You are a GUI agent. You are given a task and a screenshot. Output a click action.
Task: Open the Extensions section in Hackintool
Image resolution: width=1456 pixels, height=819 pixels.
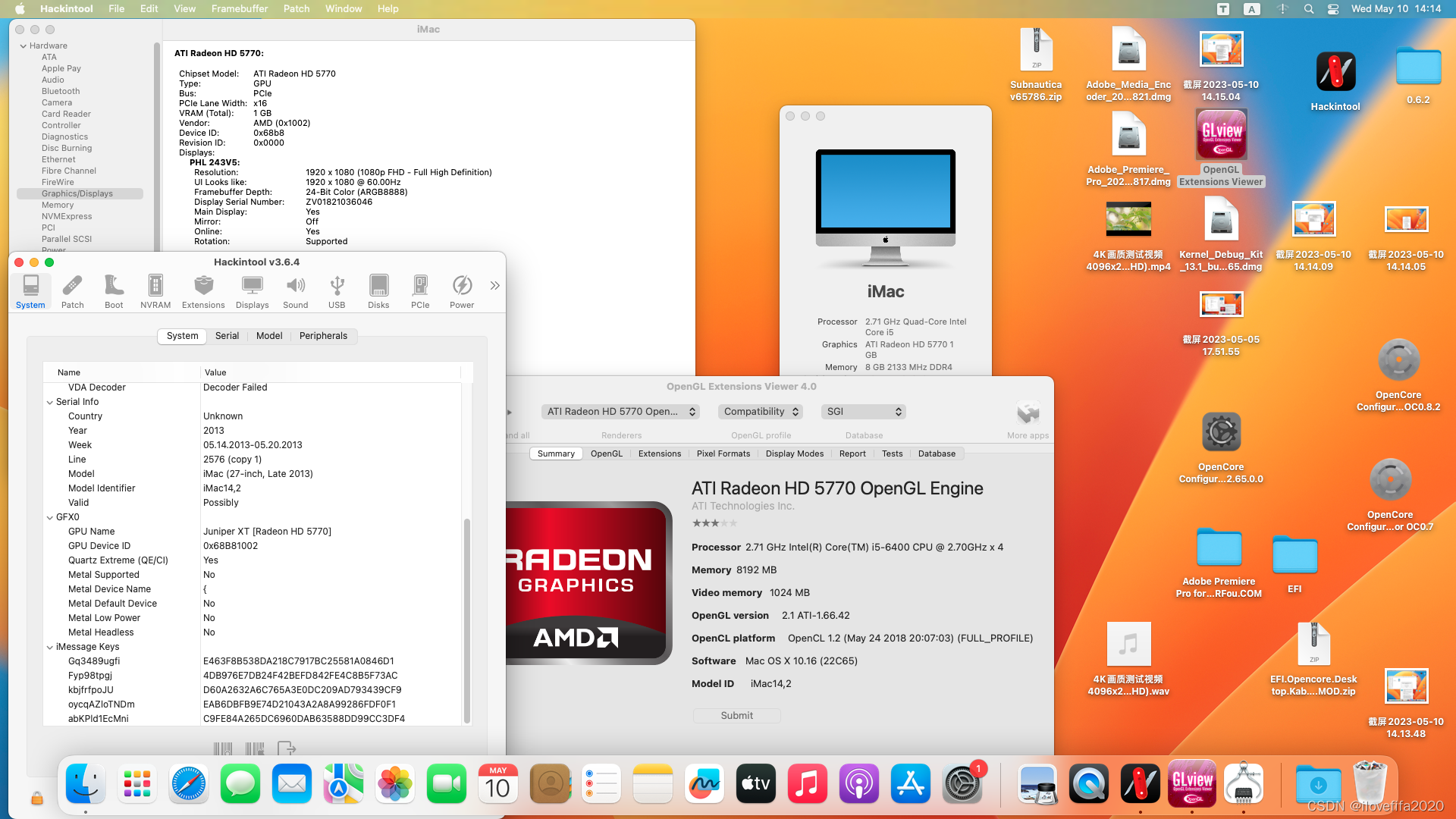coord(203,291)
